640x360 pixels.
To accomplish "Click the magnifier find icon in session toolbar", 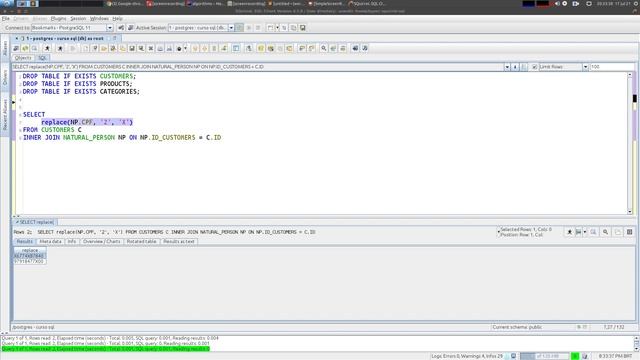I will pyautogui.click(x=324, y=48).
